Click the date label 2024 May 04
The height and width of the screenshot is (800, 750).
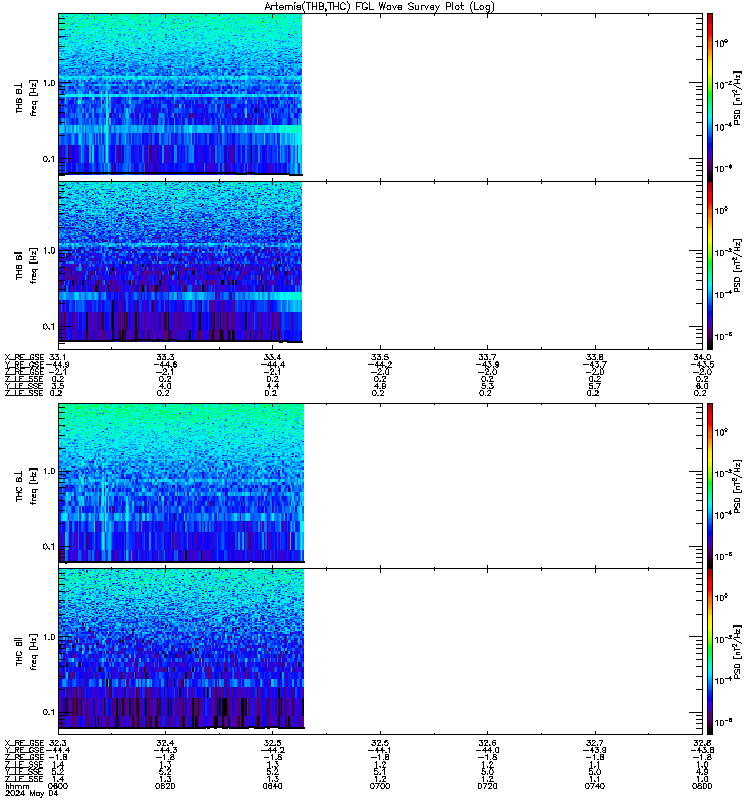coord(32,793)
